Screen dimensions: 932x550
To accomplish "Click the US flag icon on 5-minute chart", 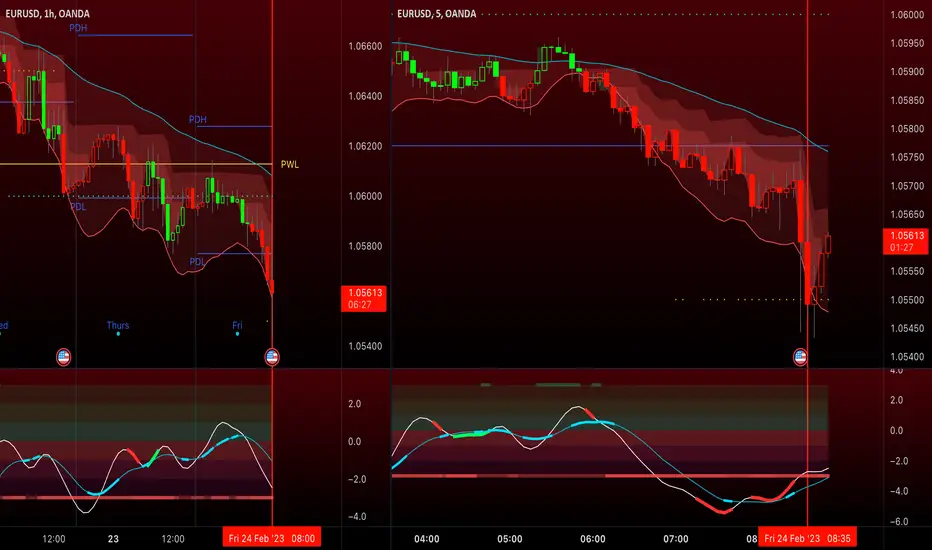I will pos(800,357).
